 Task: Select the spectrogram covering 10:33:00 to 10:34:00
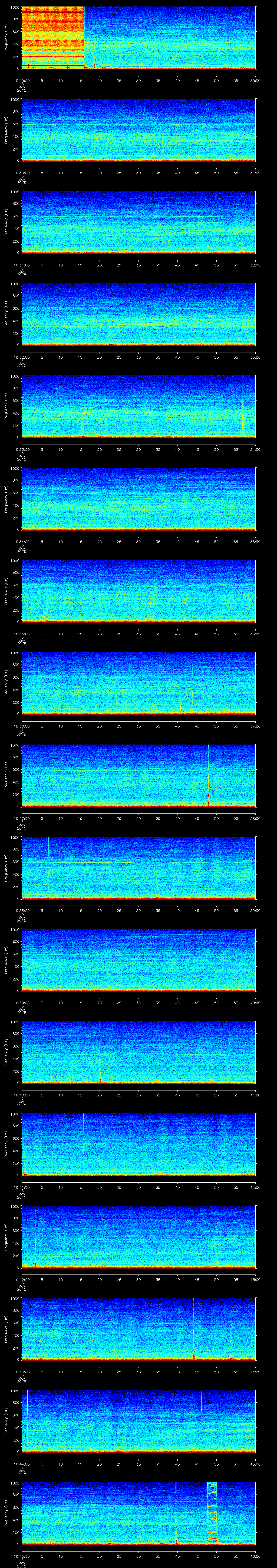pyautogui.click(x=138, y=407)
